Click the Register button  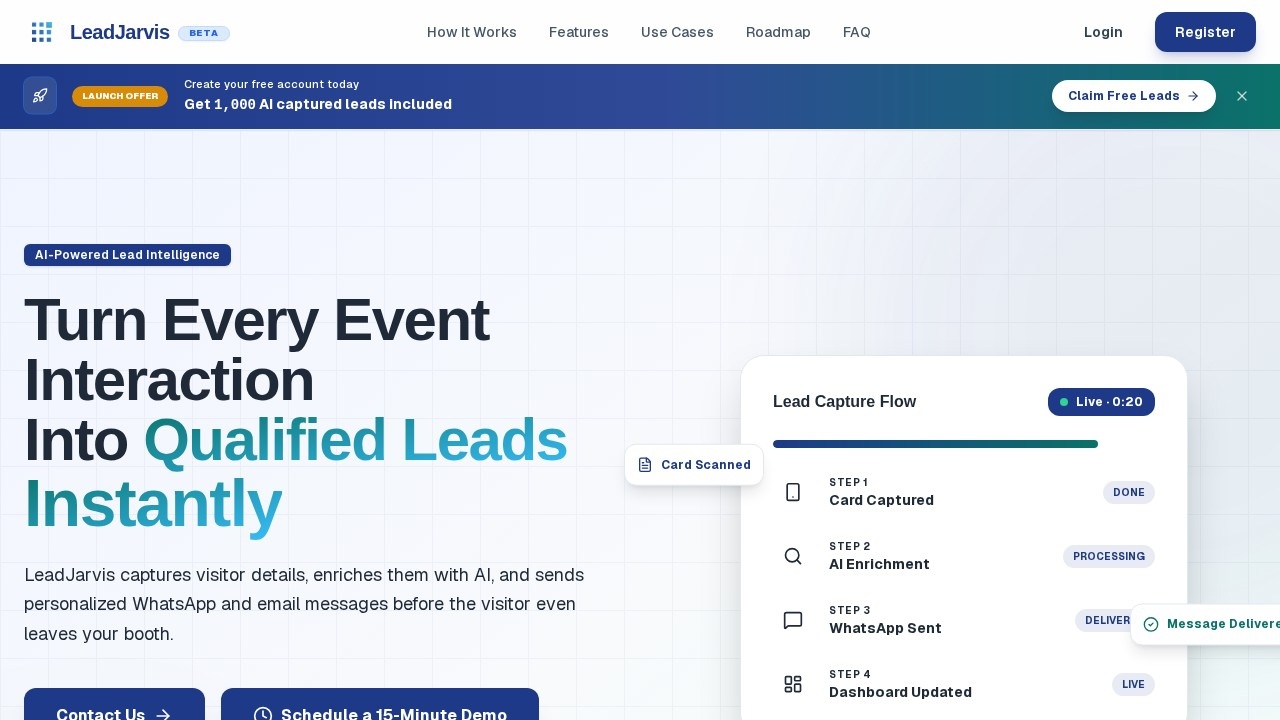click(x=1205, y=32)
